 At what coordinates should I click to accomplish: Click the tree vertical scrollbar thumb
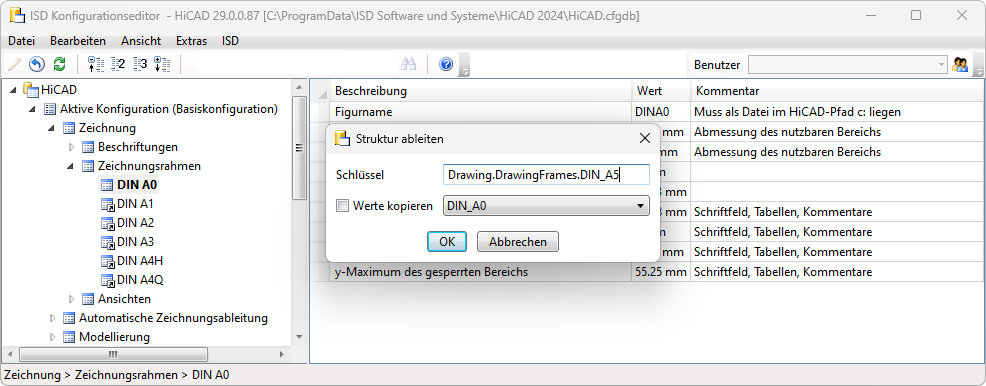tap(299, 148)
